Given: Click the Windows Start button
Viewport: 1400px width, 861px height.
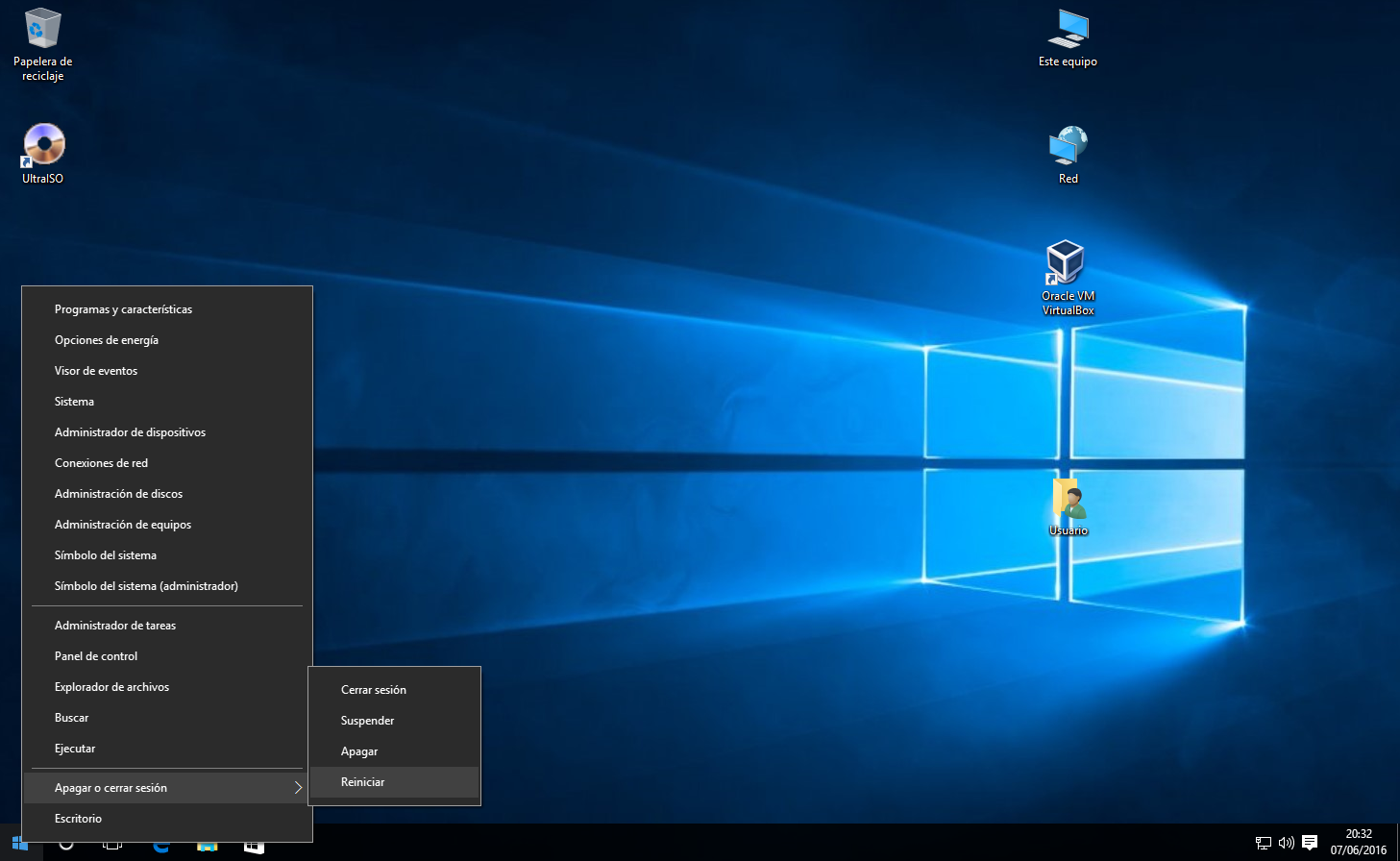Looking at the screenshot, I should [x=18, y=846].
